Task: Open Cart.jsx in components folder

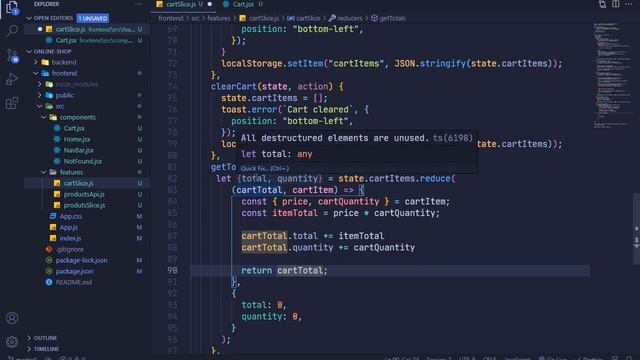Action: point(74,128)
